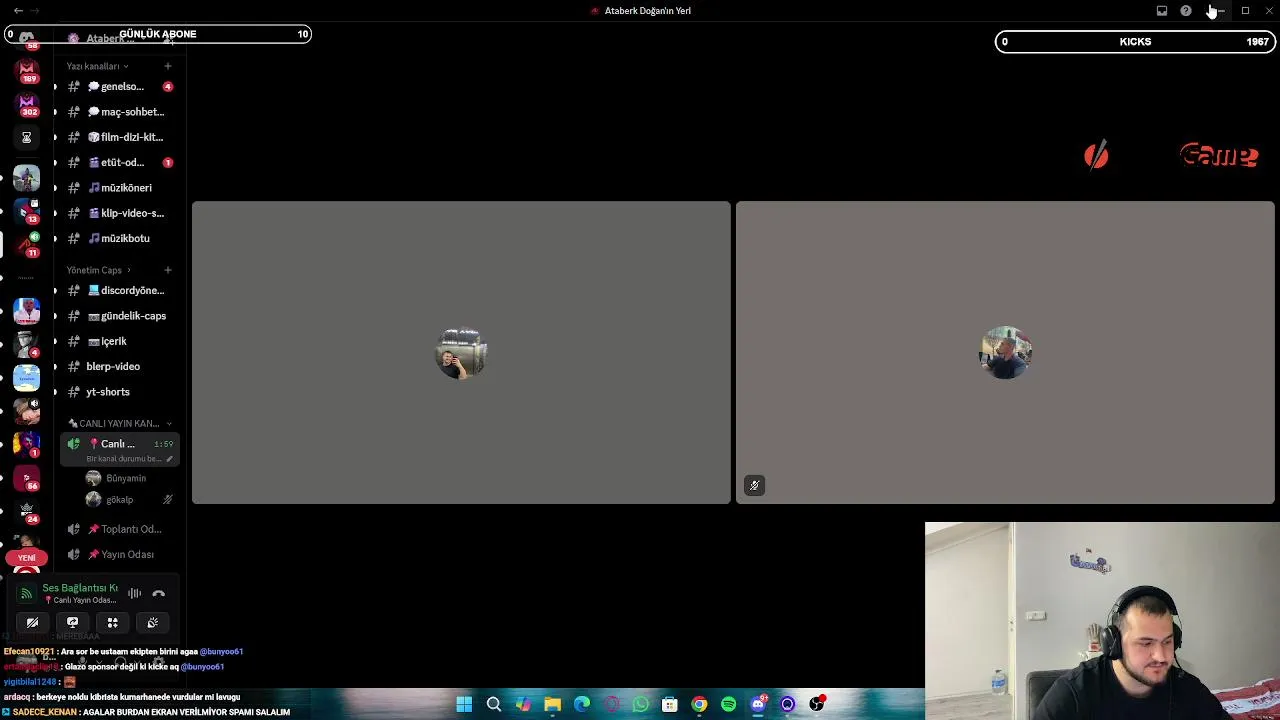Open the hourglass server icon
1280x720 pixels.
[27, 138]
